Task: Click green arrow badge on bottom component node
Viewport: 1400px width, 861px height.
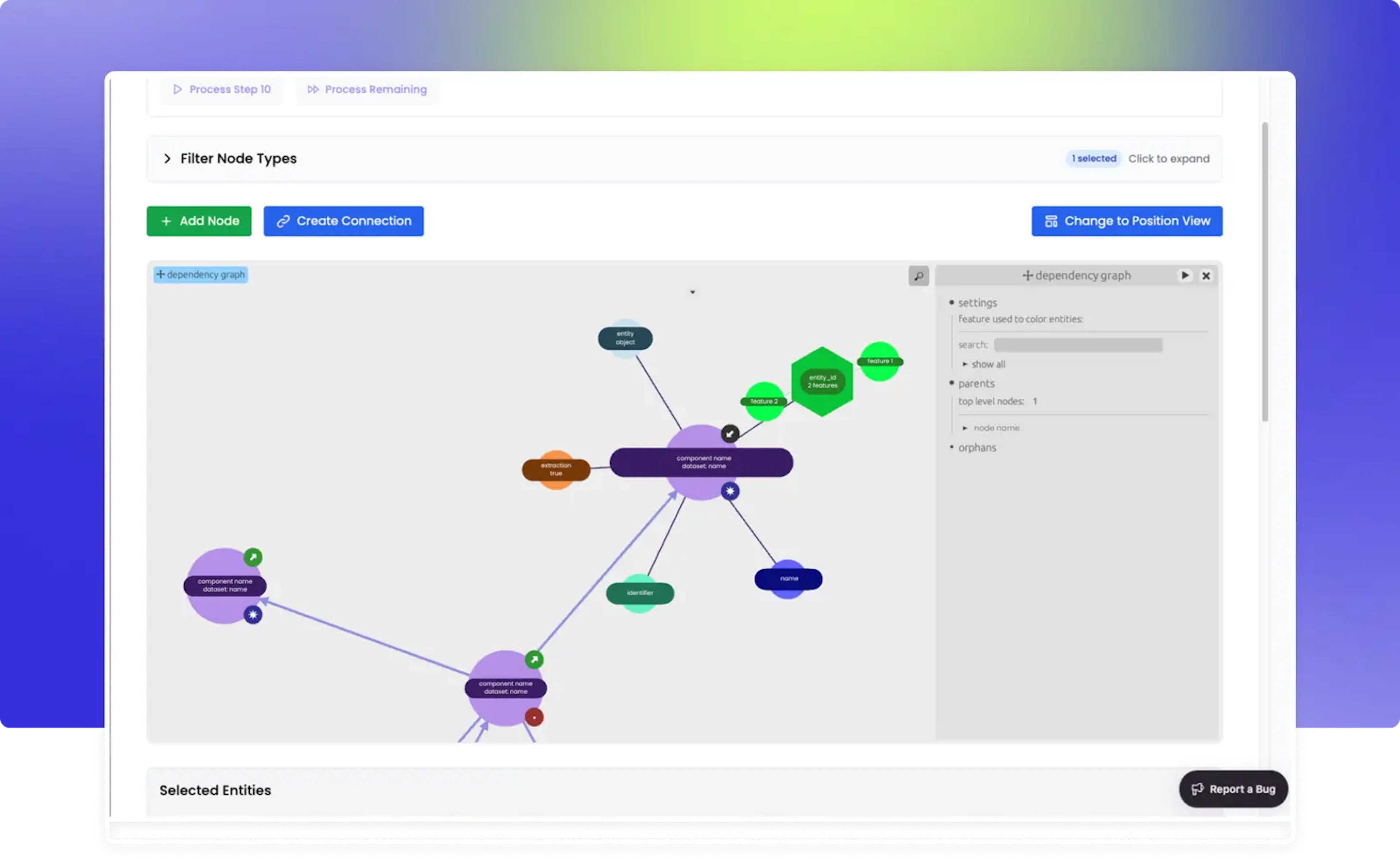Action: click(534, 659)
